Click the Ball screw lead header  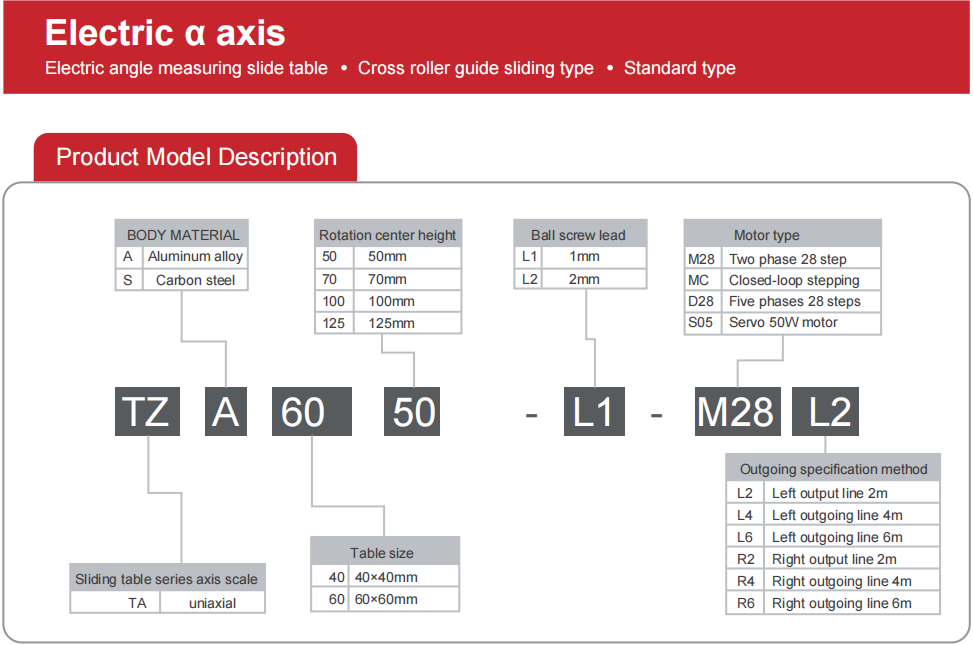pyautogui.click(x=578, y=235)
